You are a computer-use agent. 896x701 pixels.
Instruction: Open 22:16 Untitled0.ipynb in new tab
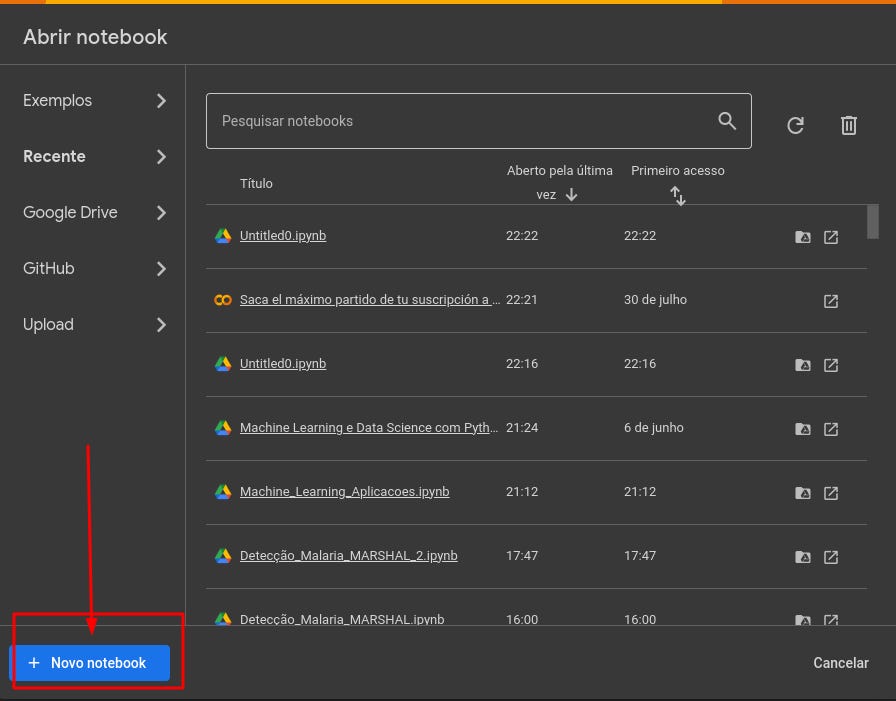pyautogui.click(x=831, y=364)
